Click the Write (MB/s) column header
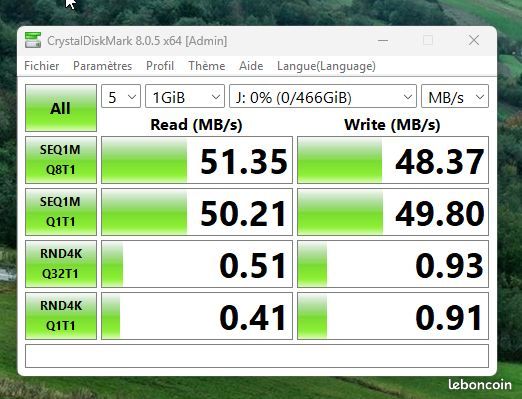The width and height of the screenshot is (522, 399). (x=392, y=125)
